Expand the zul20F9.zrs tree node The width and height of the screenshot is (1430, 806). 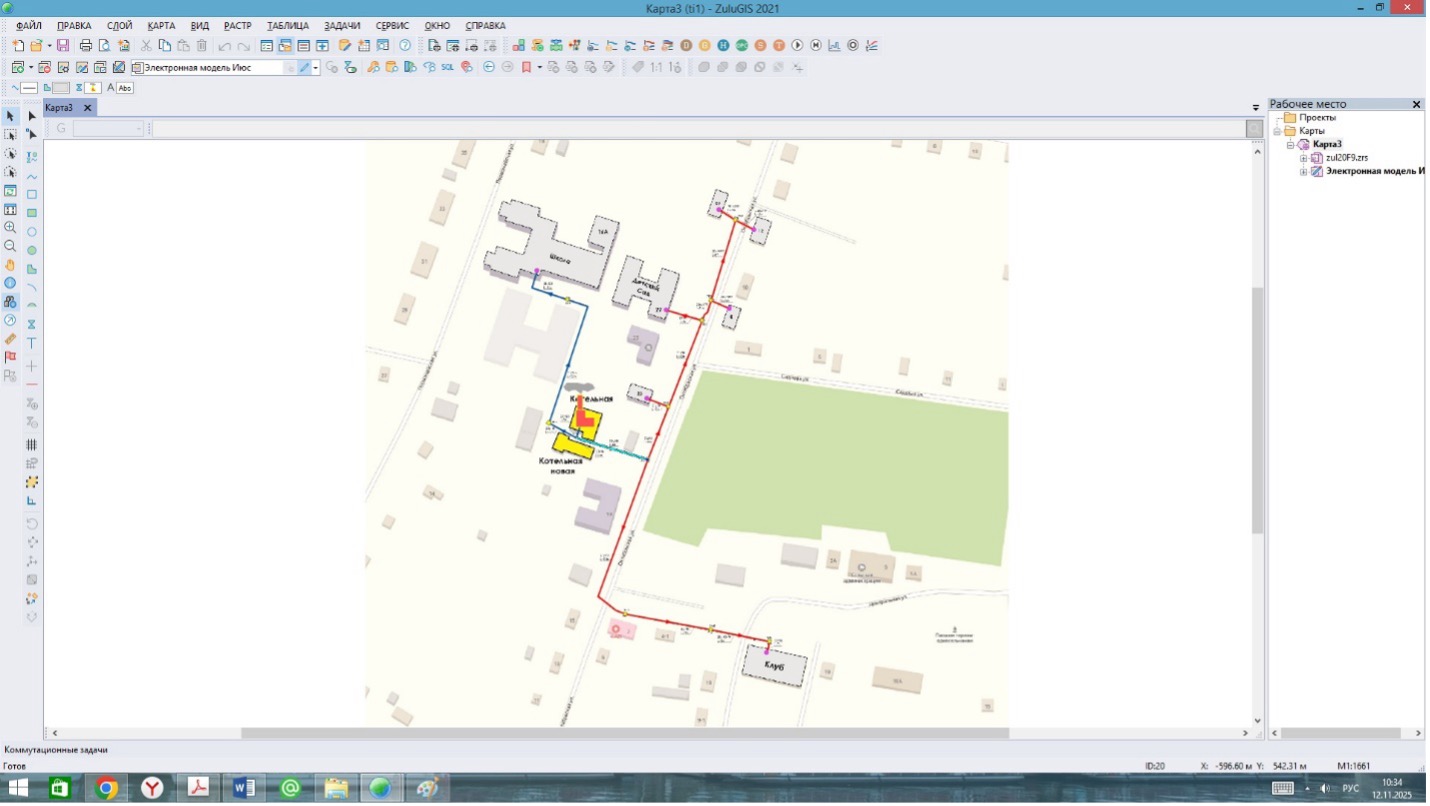[1304, 158]
